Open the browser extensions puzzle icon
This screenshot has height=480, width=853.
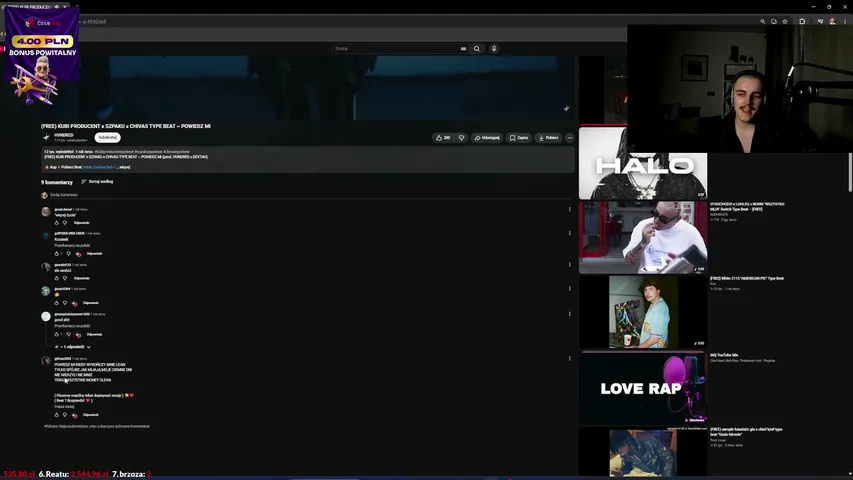point(802,21)
